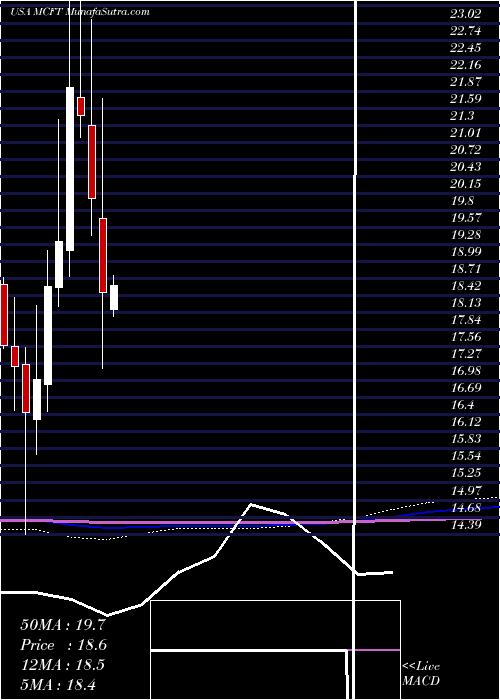This screenshot has width=500, height=700.
Task: Click the 14.68 price axis label
Action: (x=466, y=507)
